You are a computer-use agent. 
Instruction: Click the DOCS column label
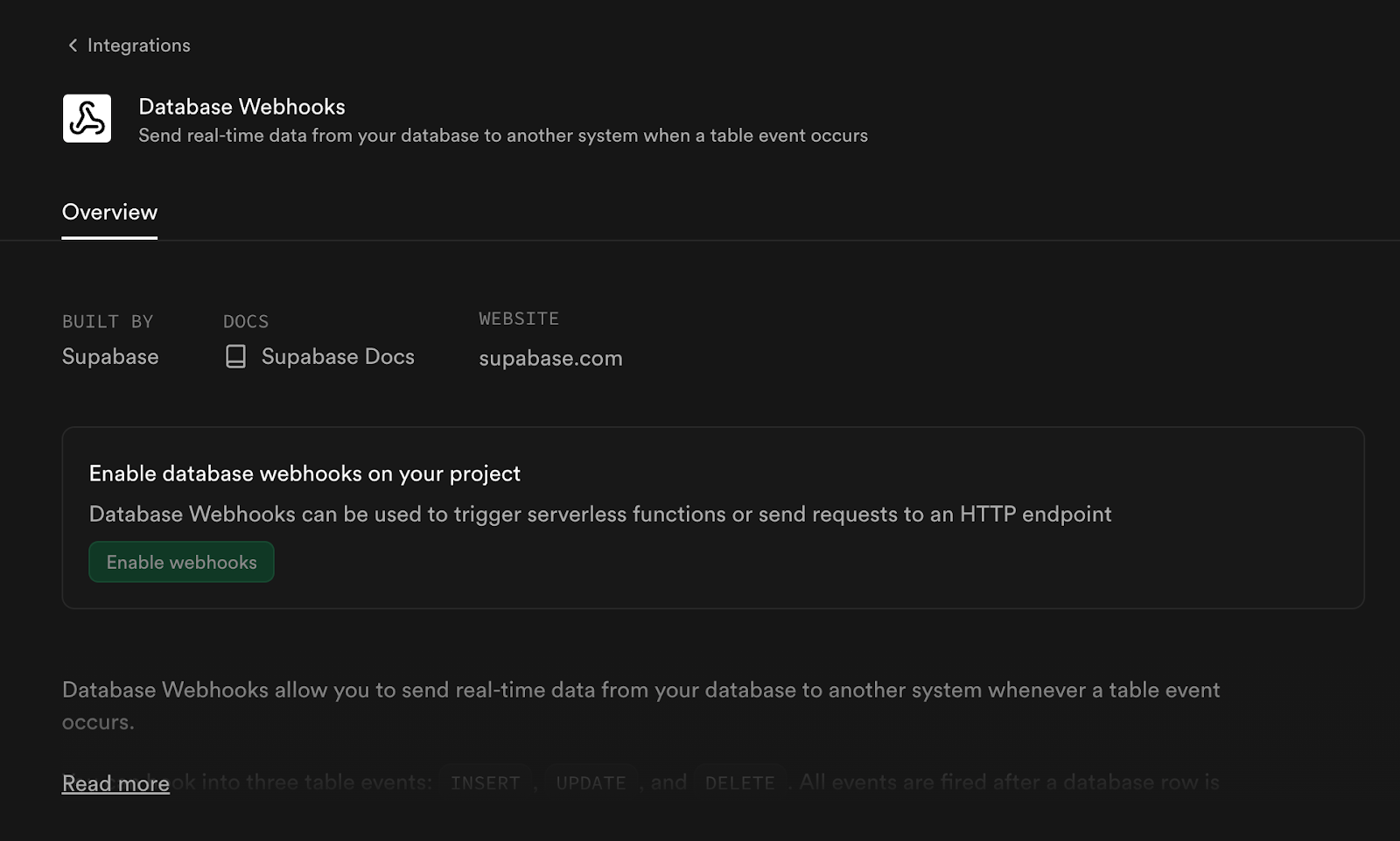(x=246, y=321)
